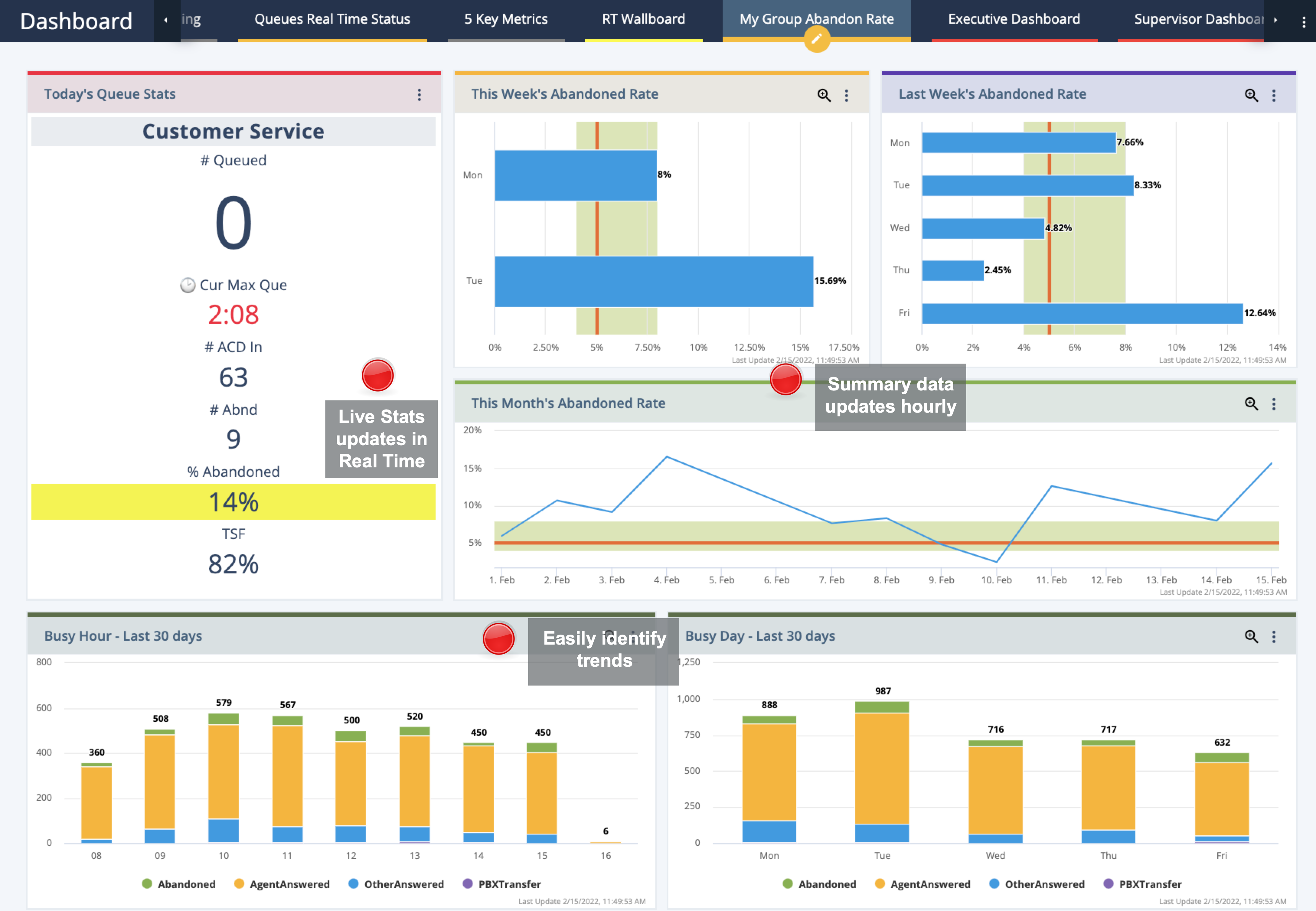Zoom into This Month's Abandoned Rate chart

[x=1251, y=404]
